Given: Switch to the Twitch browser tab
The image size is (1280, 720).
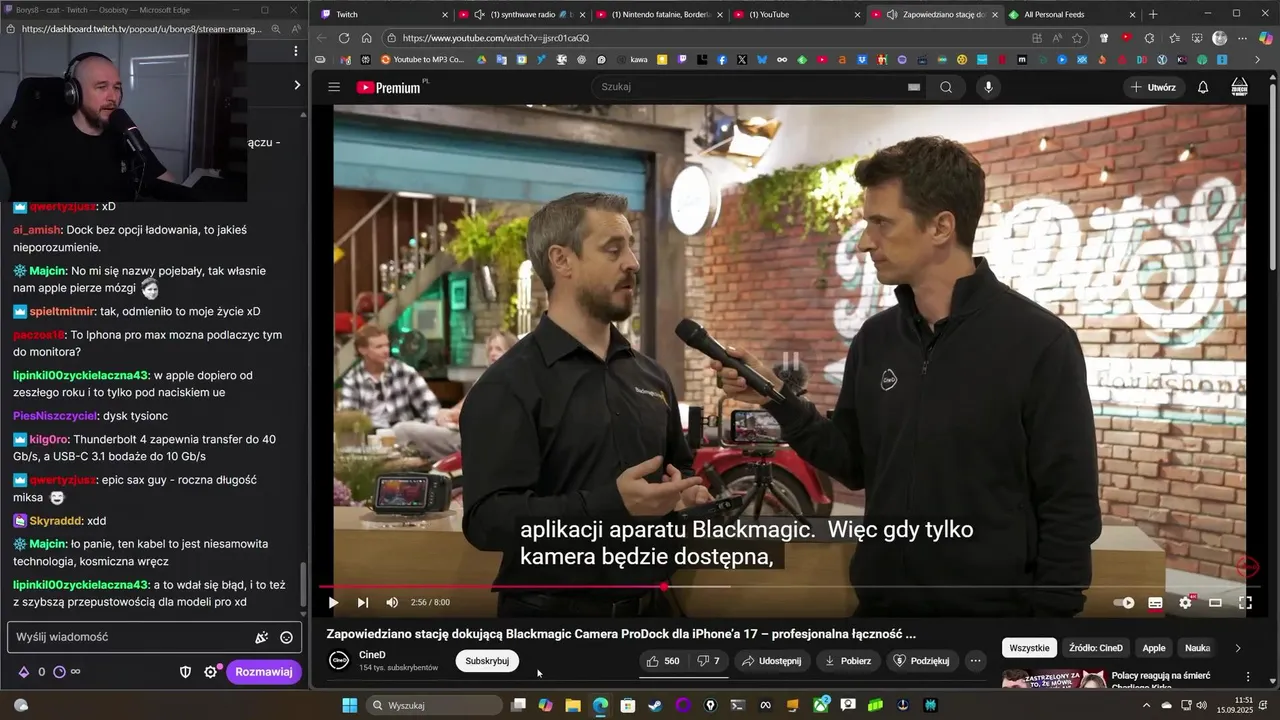Looking at the screenshot, I should (x=383, y=14).
